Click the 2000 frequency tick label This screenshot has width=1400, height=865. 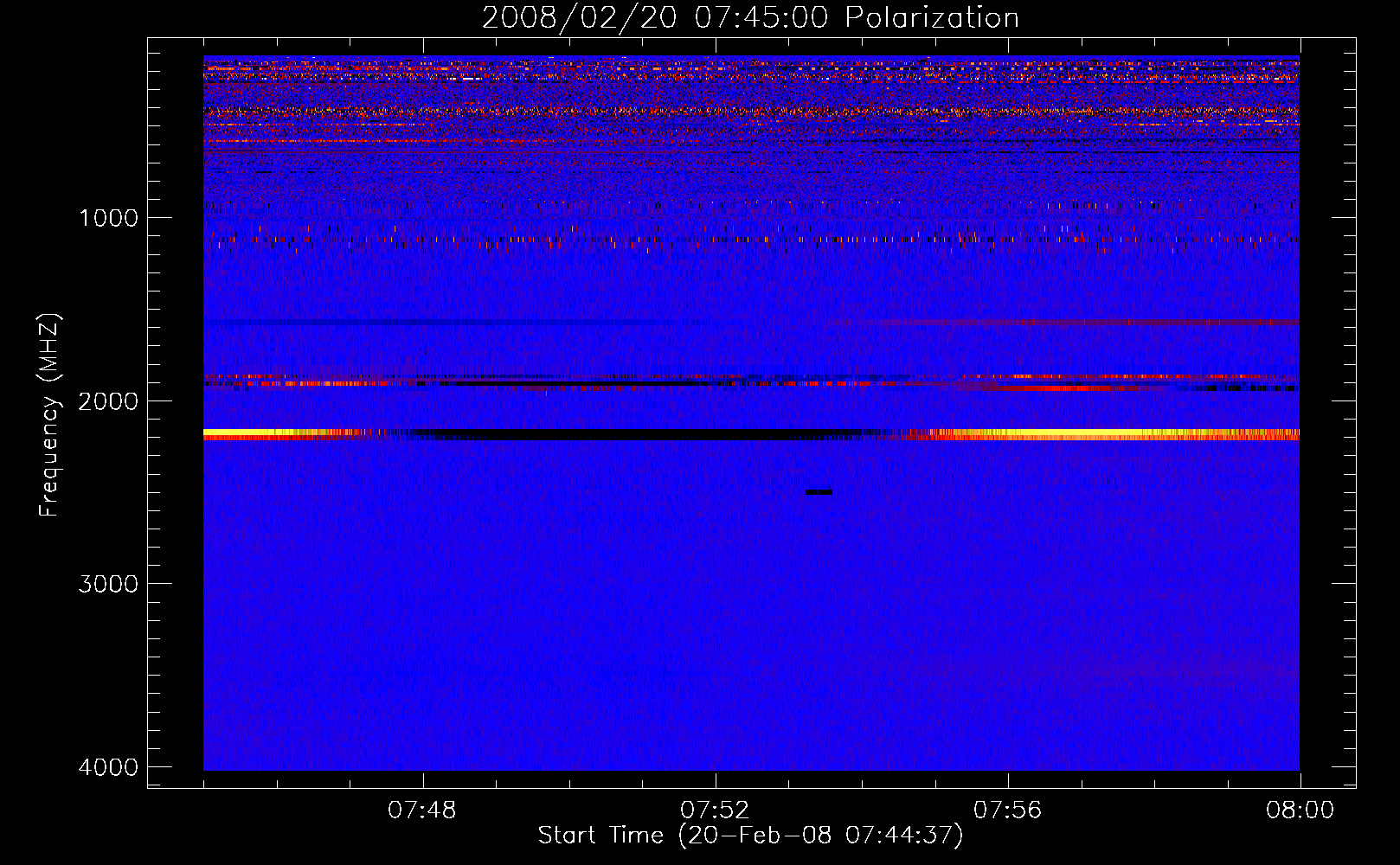[108, 401]
